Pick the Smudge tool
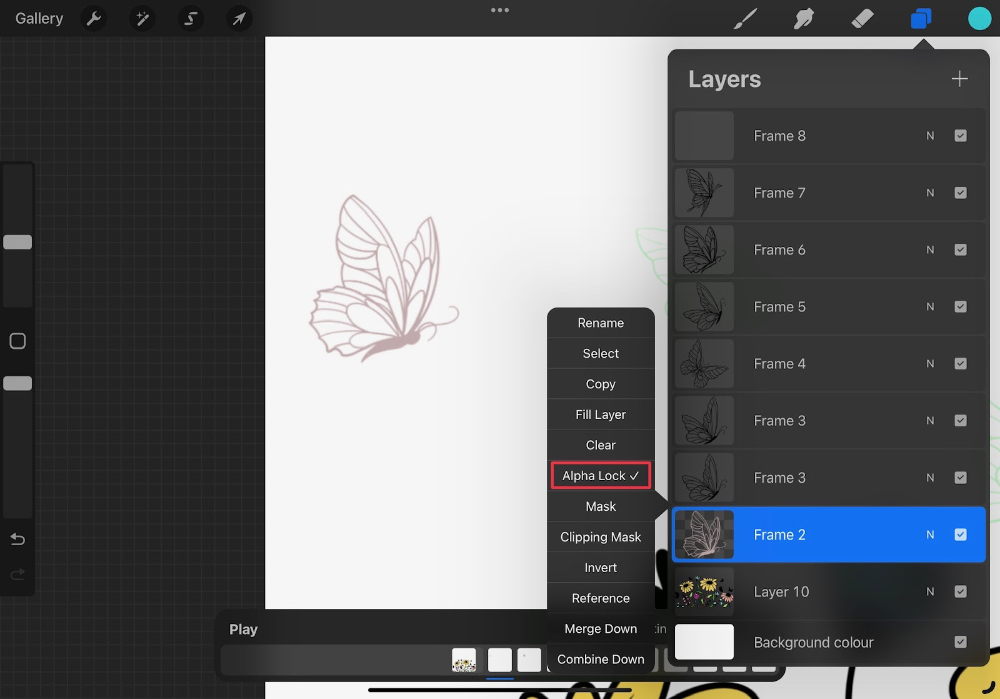Screen dimensions: 1000x699 pyautogui.click(x=803, y=18)
